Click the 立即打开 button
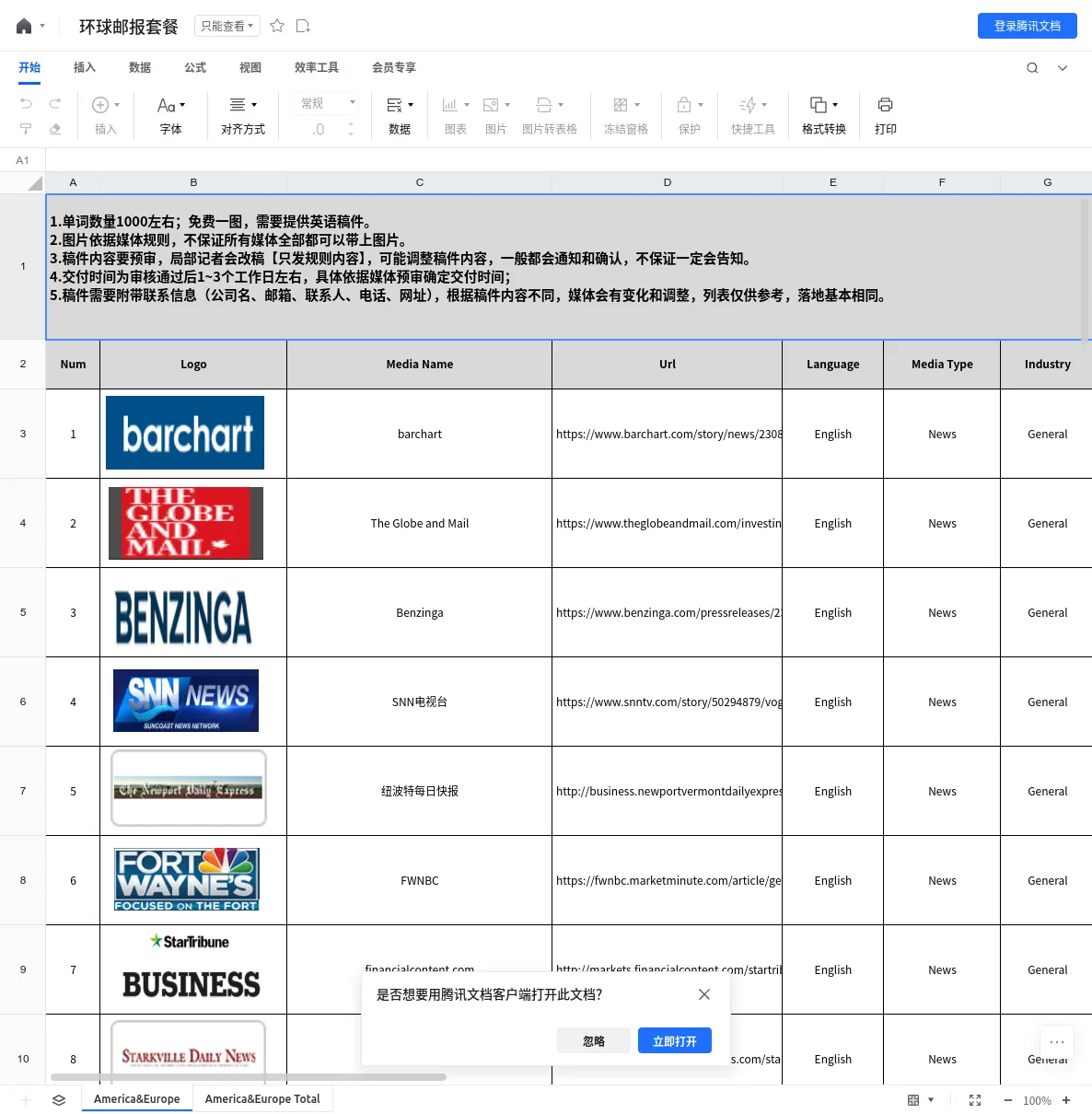1092x1114 pixels. (675, 1040)
